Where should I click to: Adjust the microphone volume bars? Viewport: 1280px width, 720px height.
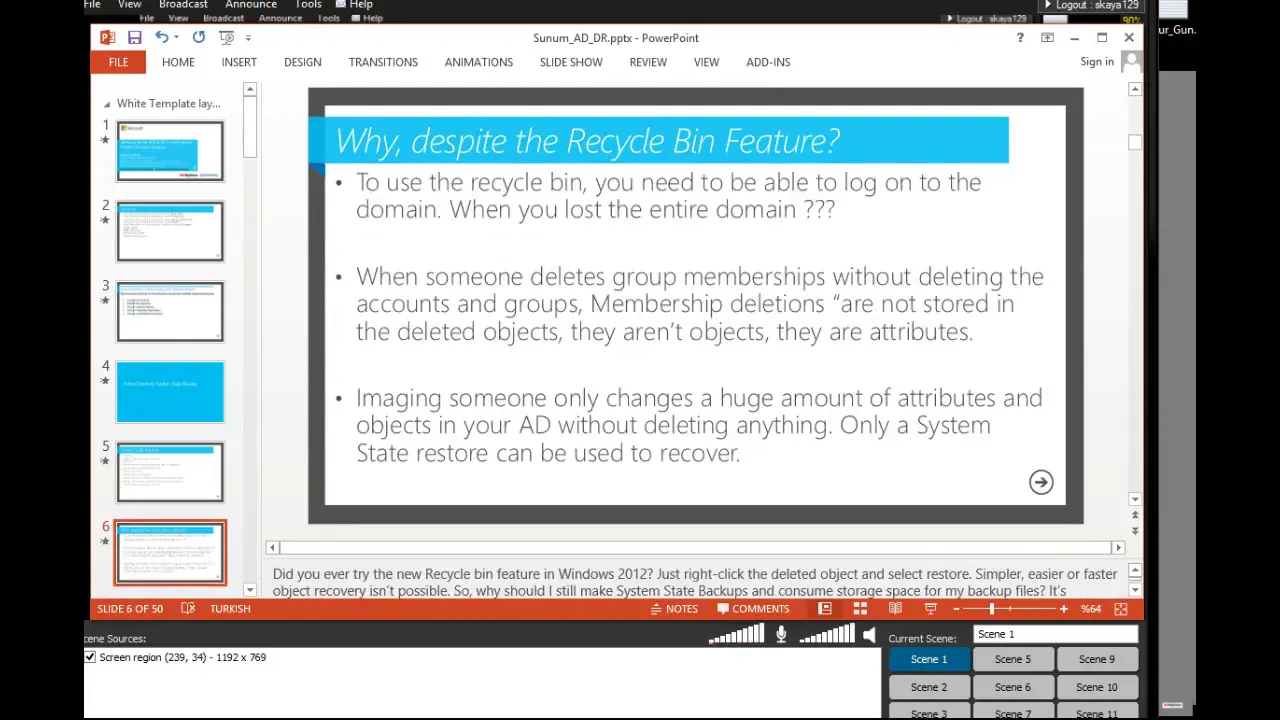pos(737,634)
